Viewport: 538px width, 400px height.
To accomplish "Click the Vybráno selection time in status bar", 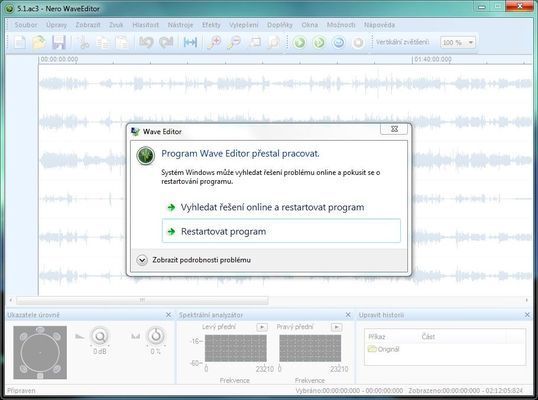I will tap(349, 391).
